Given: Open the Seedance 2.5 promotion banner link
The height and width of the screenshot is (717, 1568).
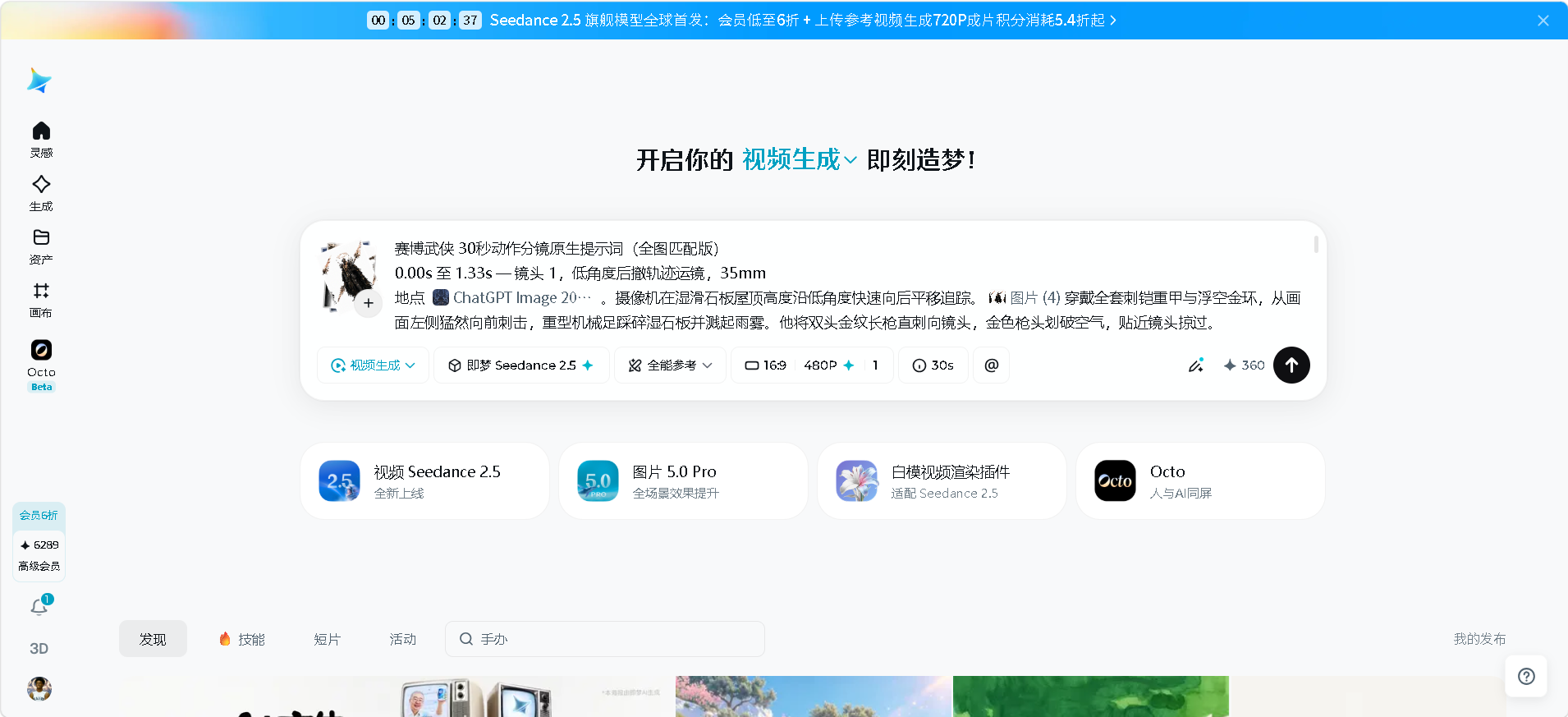Looking at the screenshot, I should point(803,21).
